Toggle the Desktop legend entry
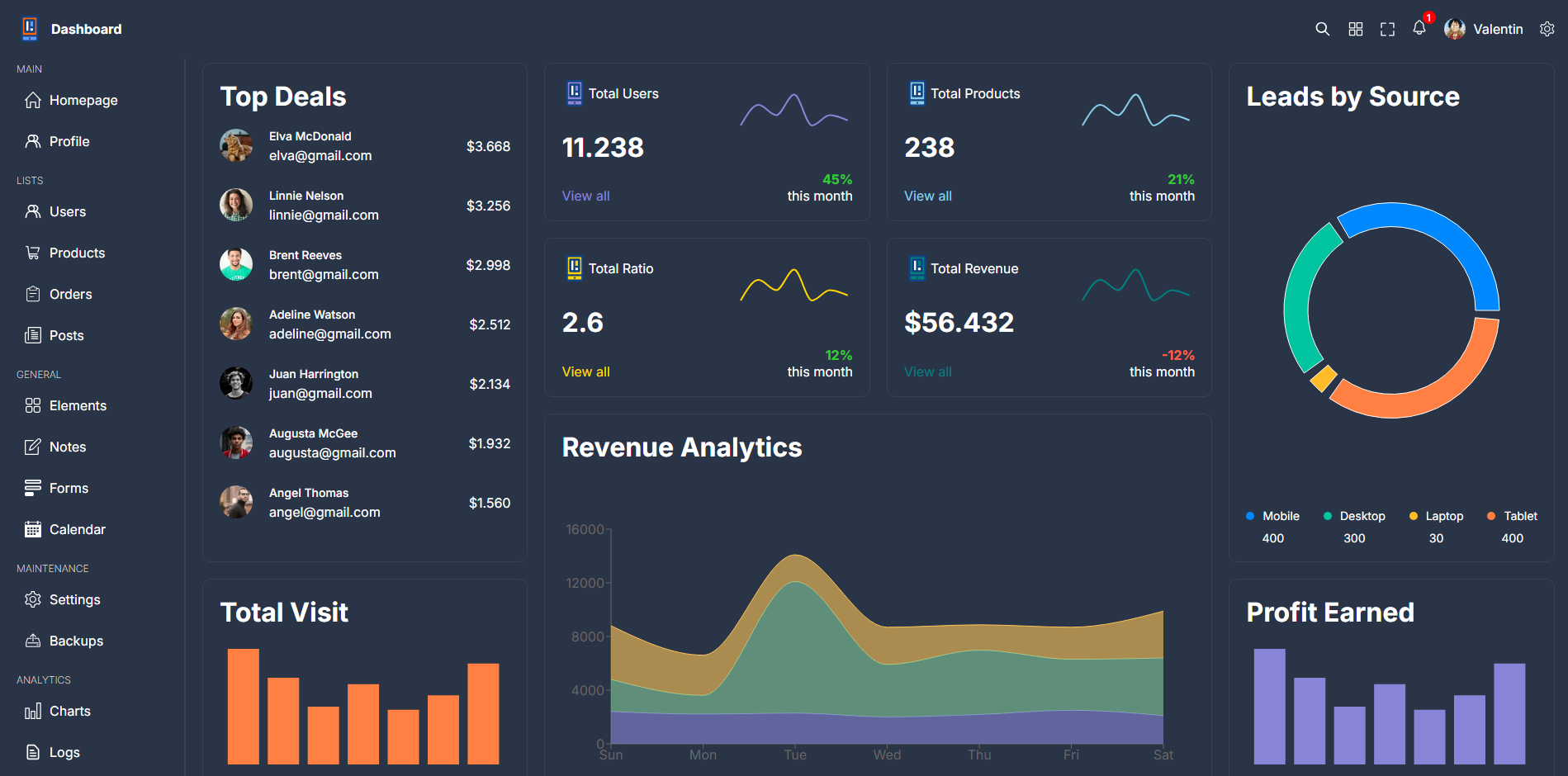 coord(1354,515)
